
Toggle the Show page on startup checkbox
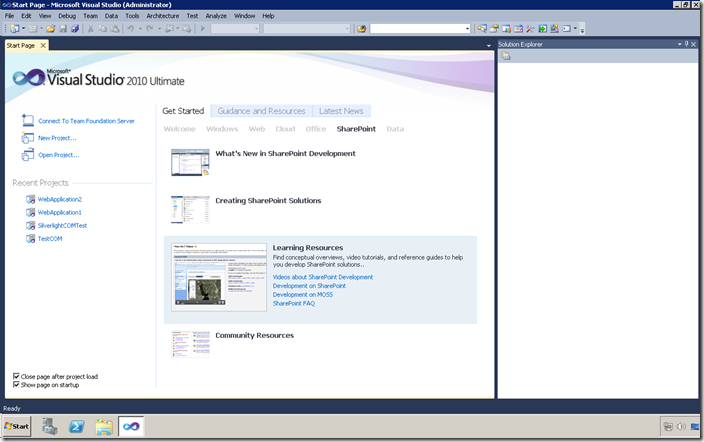[x=17, y=385]
